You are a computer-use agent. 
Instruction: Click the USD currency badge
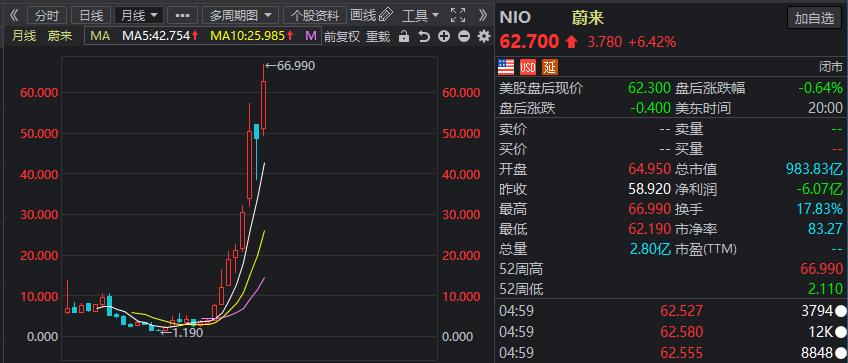pyautogui.click(x=528, y=67)
